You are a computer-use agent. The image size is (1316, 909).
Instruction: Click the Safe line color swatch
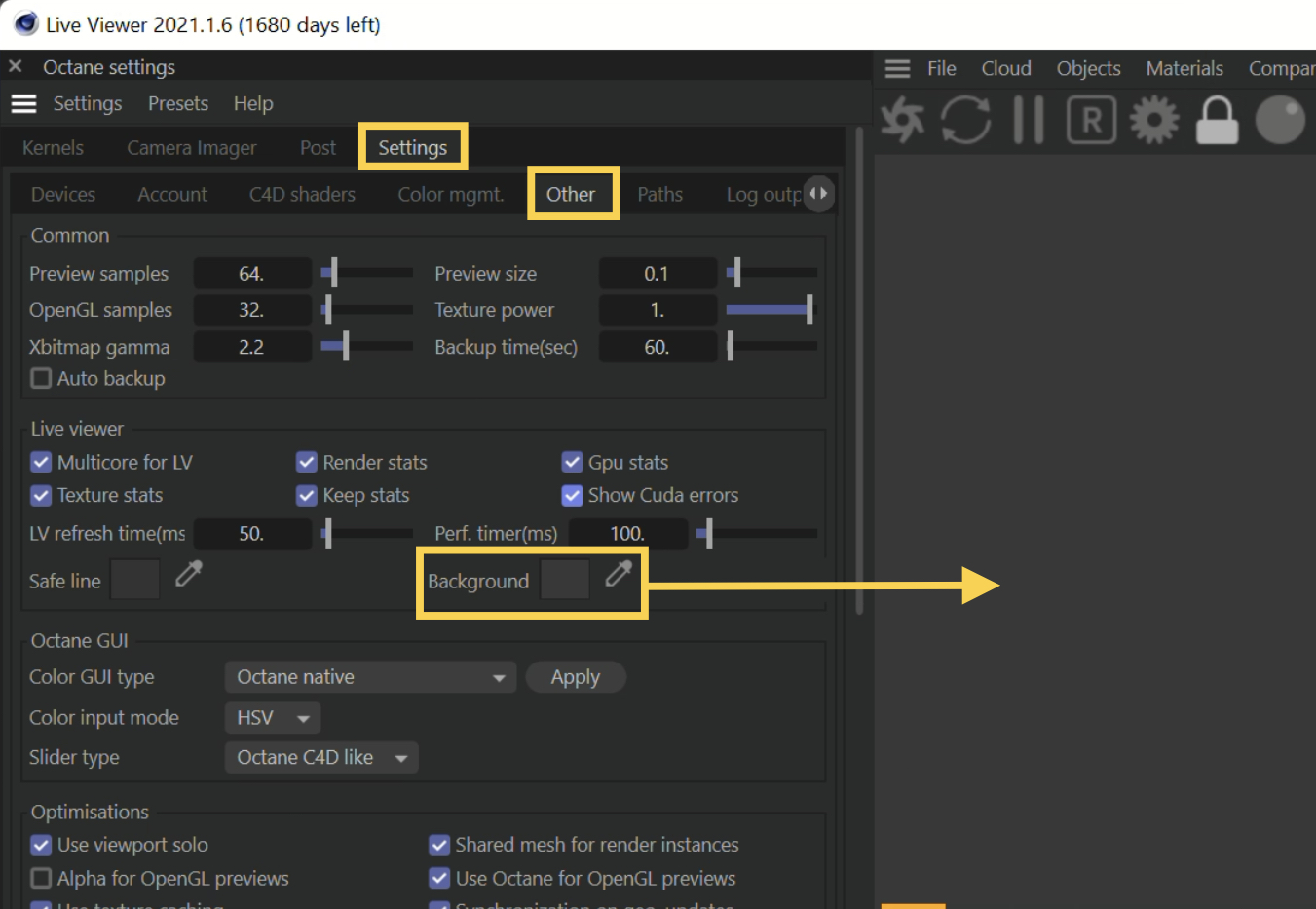[135, 581]
